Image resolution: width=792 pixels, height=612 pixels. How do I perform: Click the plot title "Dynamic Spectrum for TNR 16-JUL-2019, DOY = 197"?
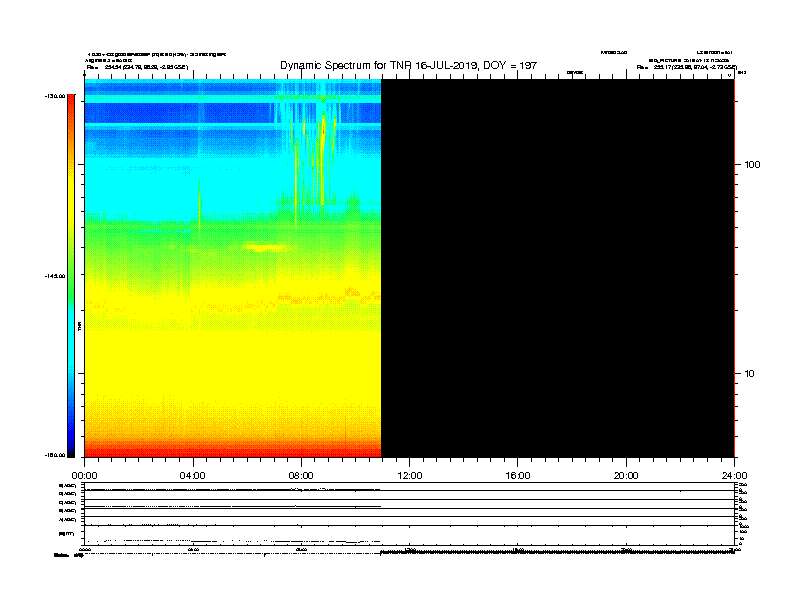pyautogui.click(x=408, y=65)
